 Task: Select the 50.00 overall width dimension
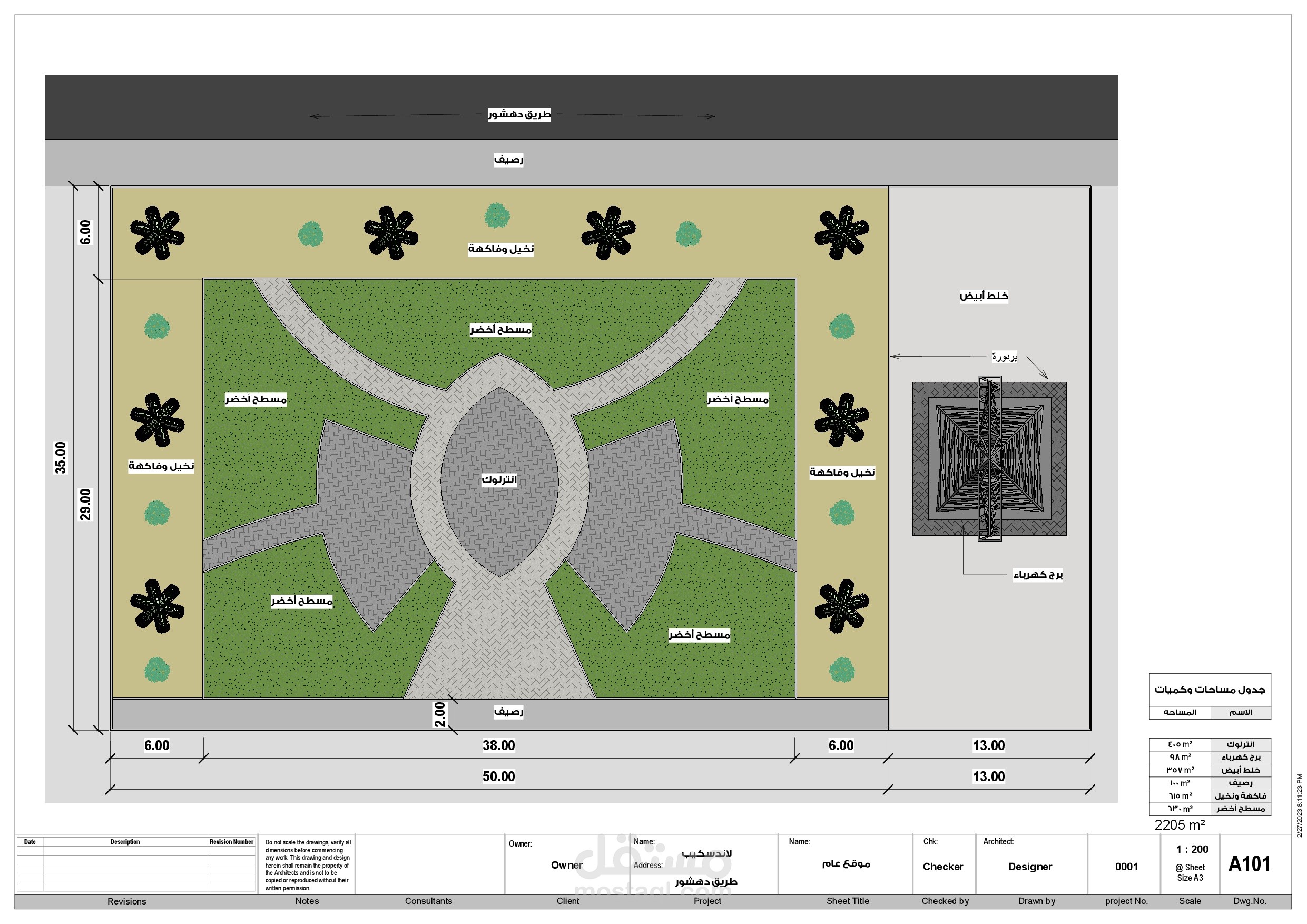[x=499, y=776]
